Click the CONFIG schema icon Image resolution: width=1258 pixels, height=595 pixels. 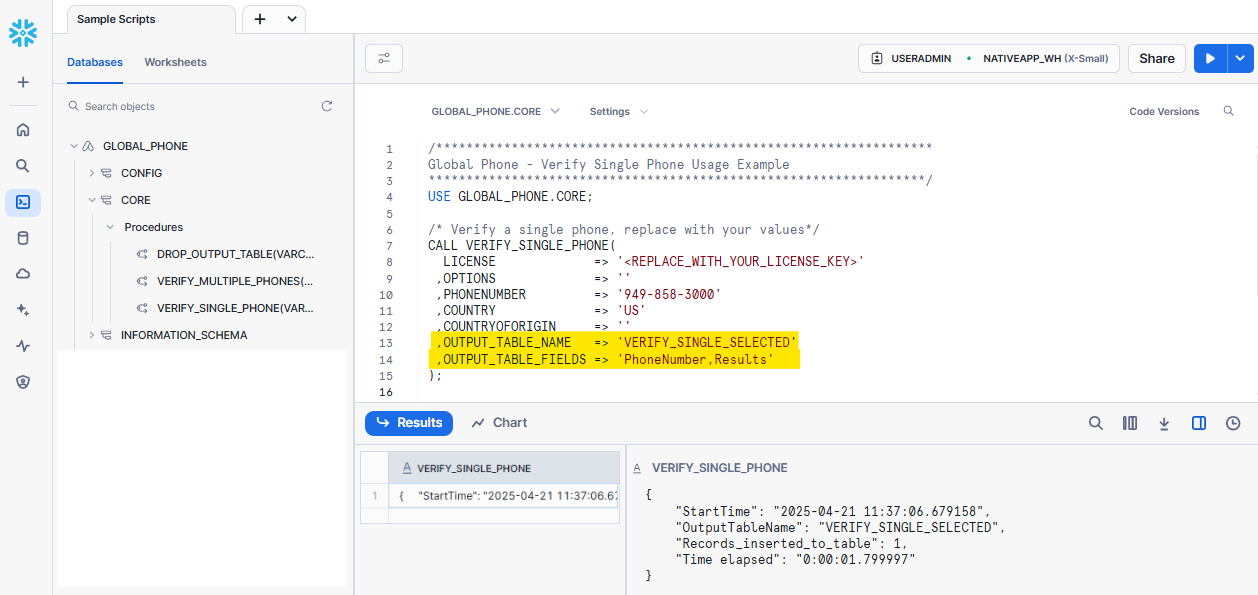tap(106, 173)
